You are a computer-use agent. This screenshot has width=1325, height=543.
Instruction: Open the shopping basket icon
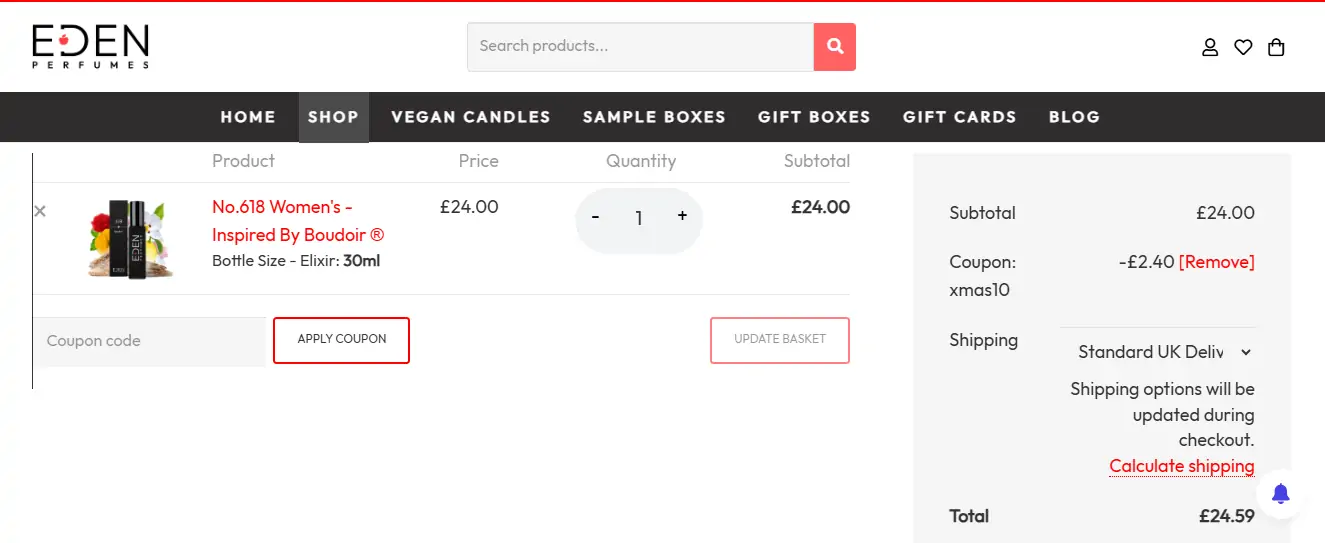(x=1276, y=47)
